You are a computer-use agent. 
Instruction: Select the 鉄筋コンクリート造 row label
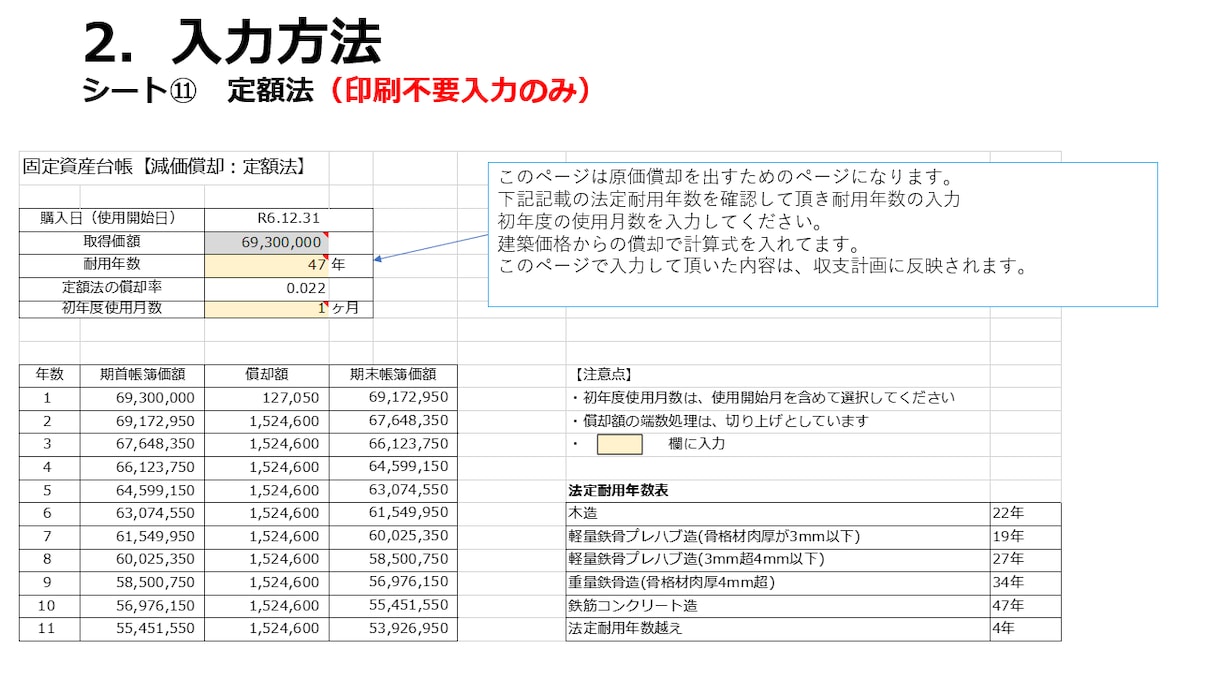tap(778, 606)
